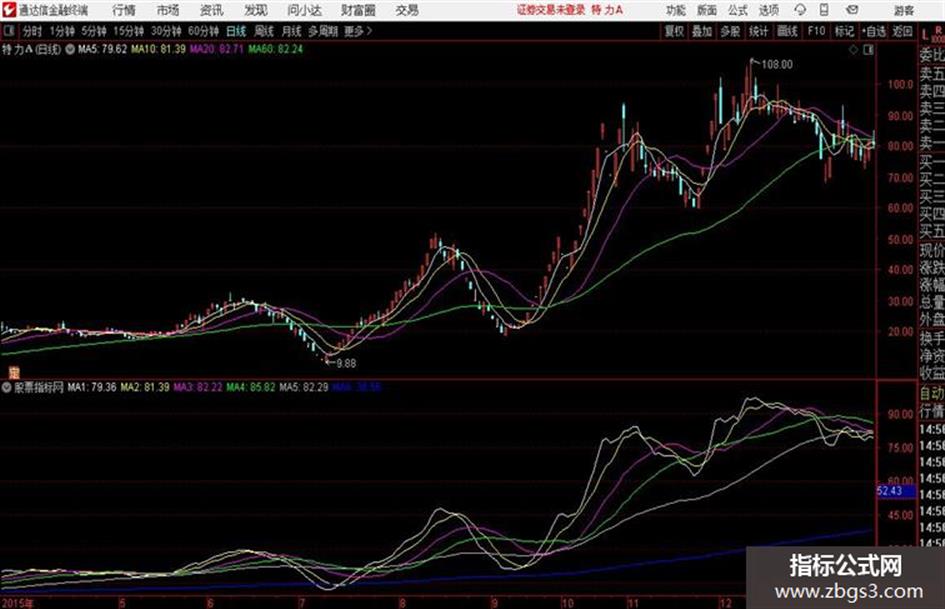Click the 9.88 low price label
Image resolution: width=945 pixels, height=609 pixels.
346,363
